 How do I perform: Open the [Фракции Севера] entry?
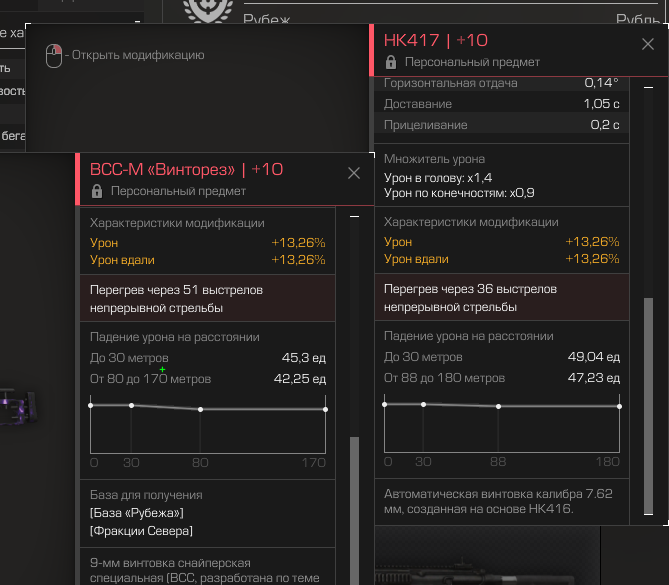(x=141, y=531)
